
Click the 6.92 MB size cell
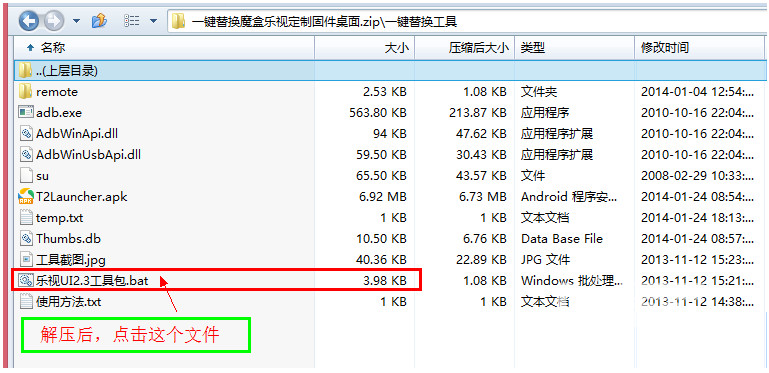[x=383, y=197]
